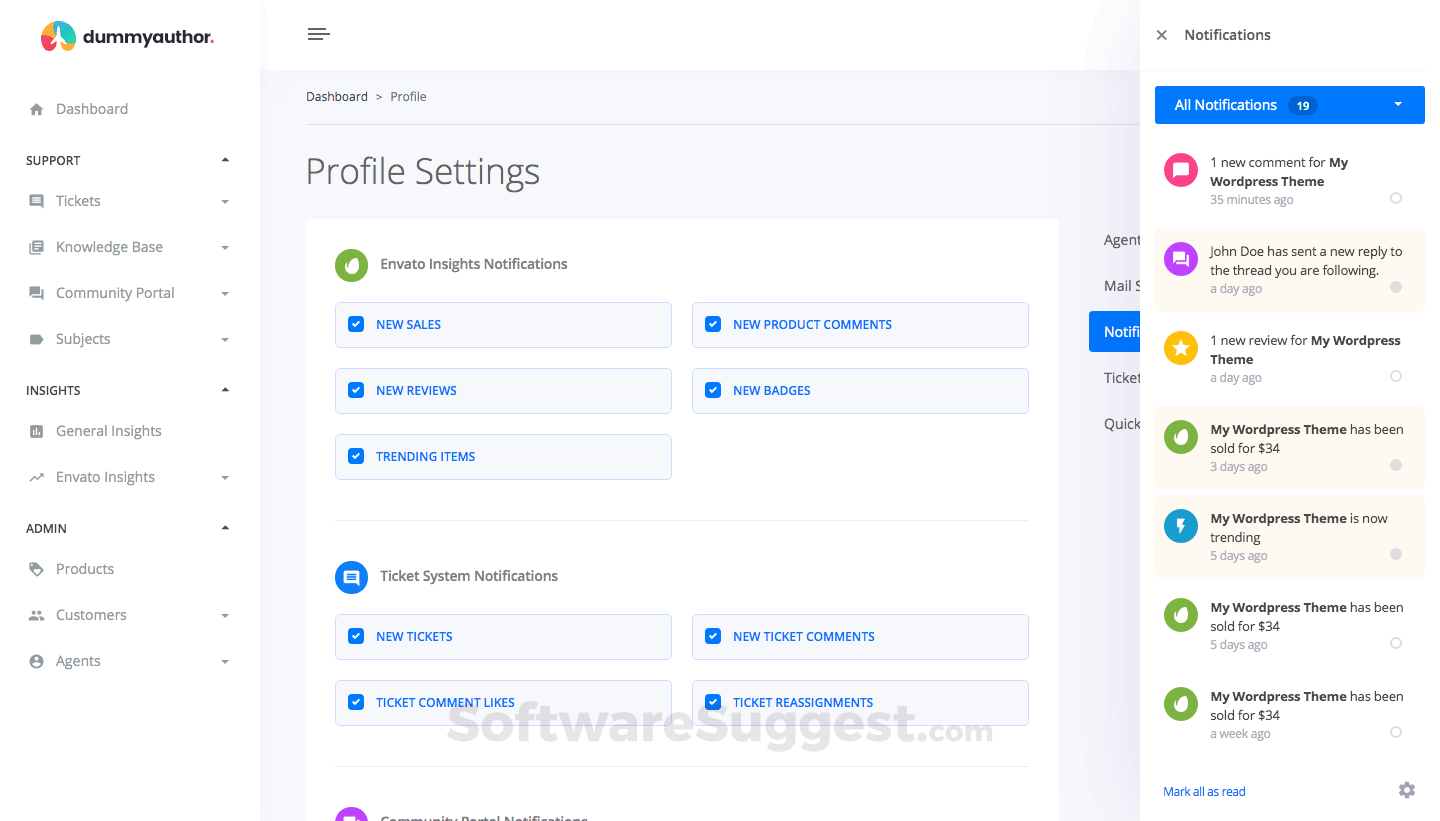
Task: Expand the Agents submenu arrow
Action: pyautogui.click(x=225, y=662)
